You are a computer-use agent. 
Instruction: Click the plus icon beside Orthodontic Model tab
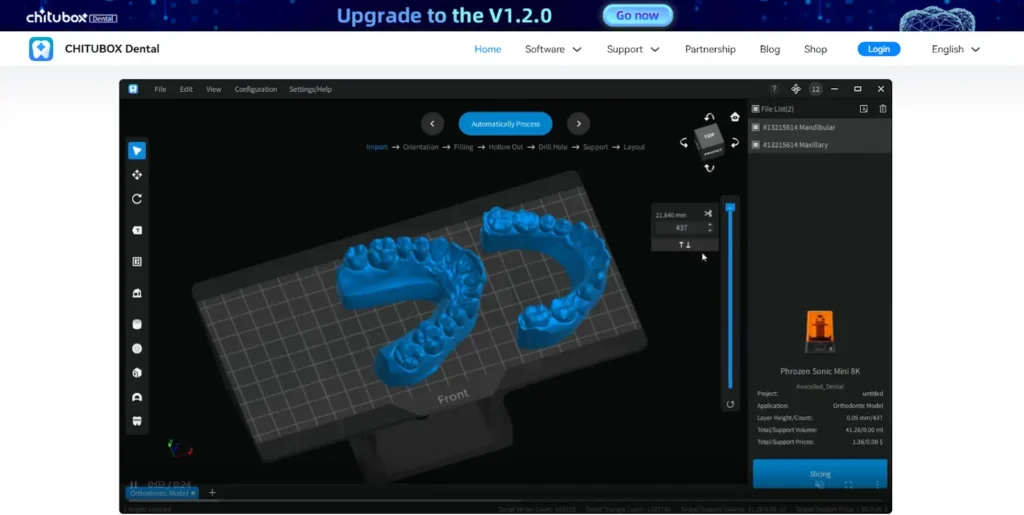point(212,493)
